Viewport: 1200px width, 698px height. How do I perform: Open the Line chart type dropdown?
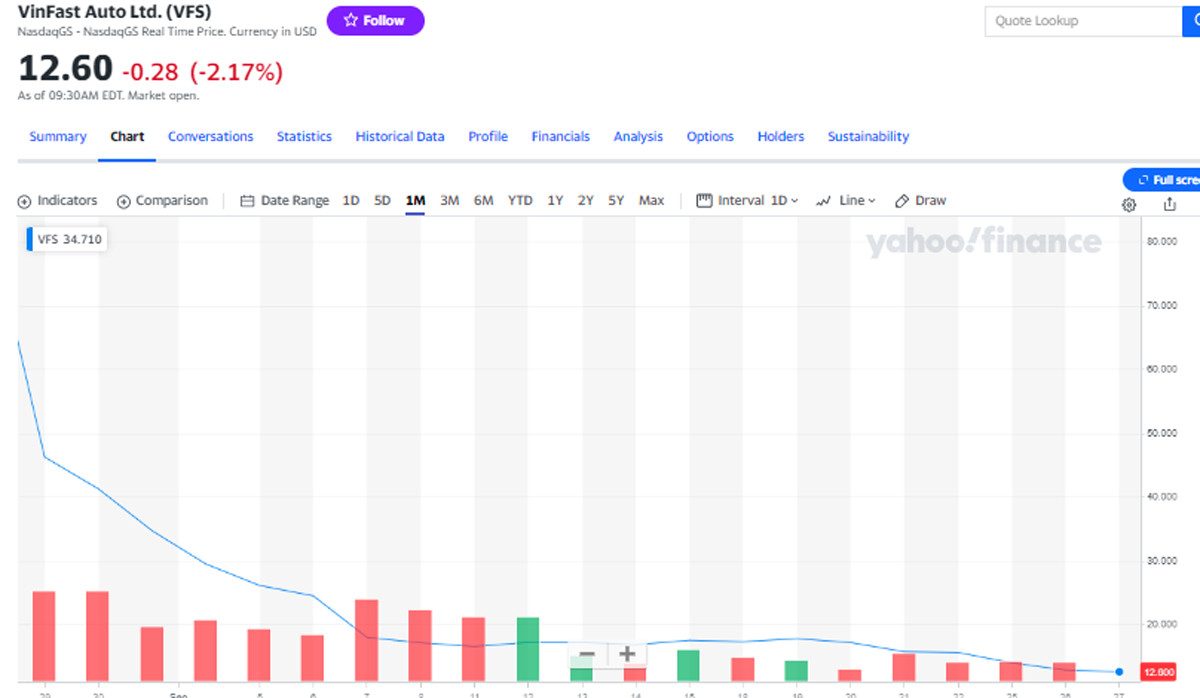(846, 201)
